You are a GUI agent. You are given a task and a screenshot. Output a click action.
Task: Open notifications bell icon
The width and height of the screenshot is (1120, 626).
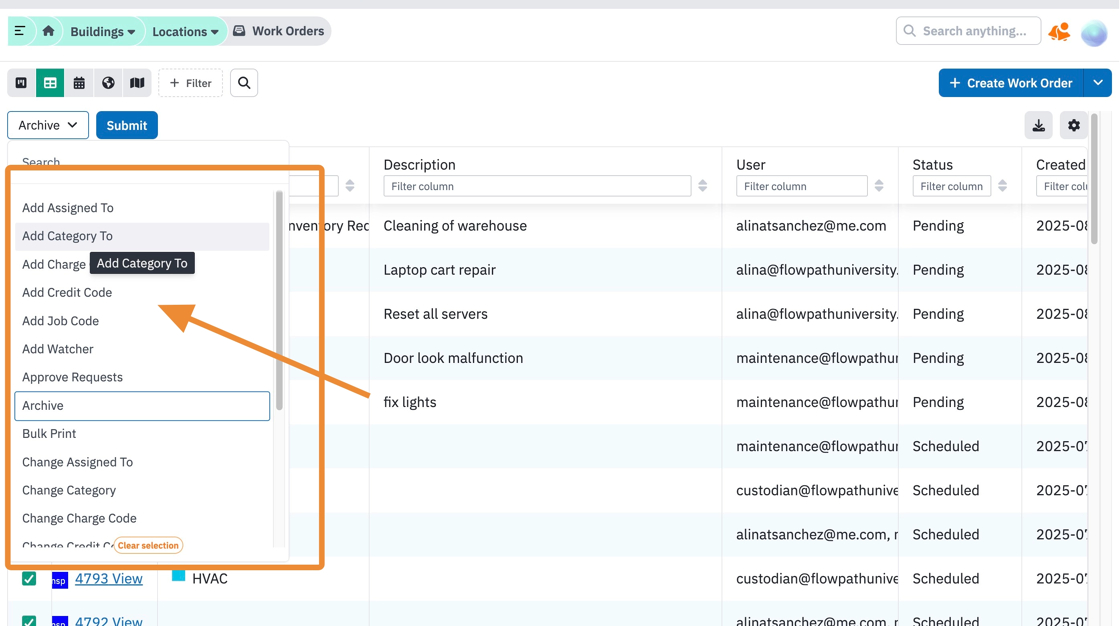click(x=1059, y=31)
